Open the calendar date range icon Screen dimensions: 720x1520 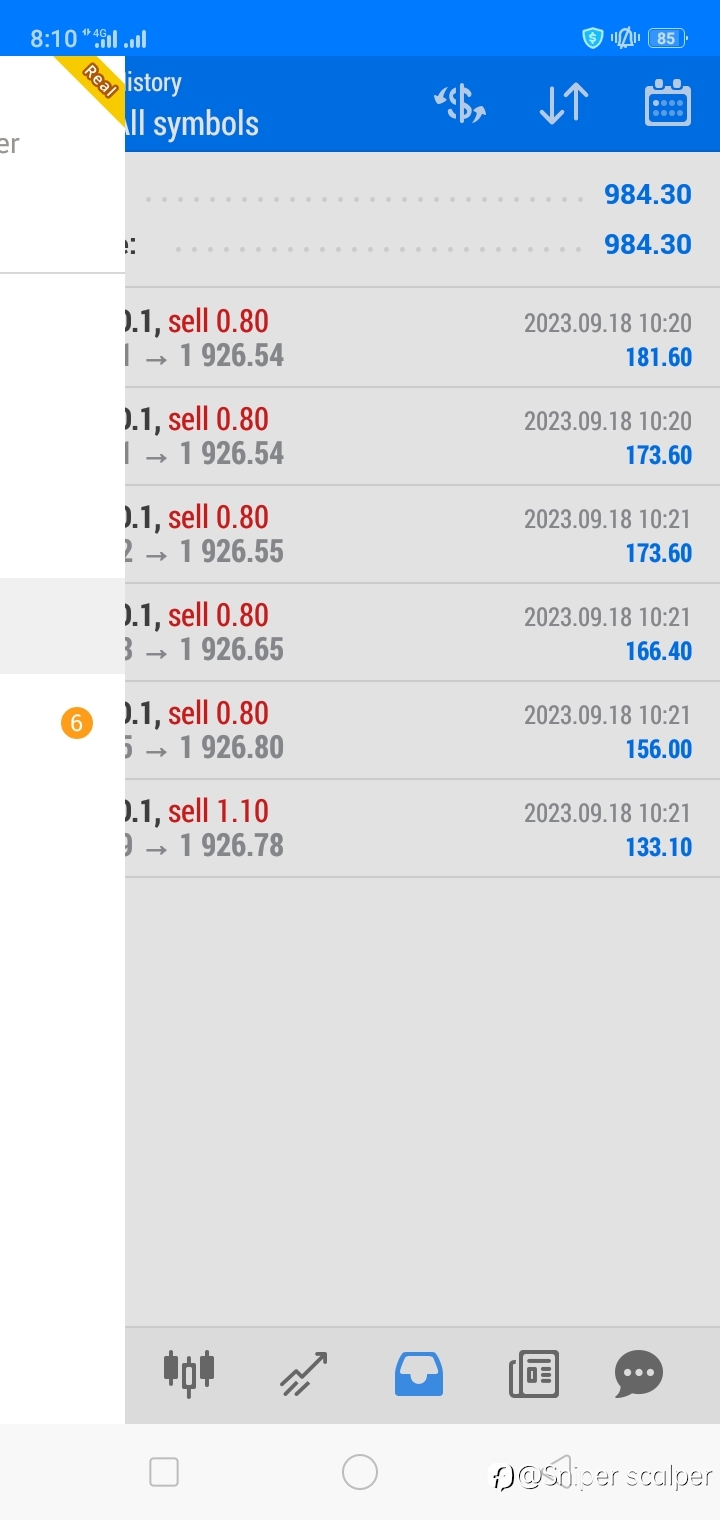(x=667, y=104)
